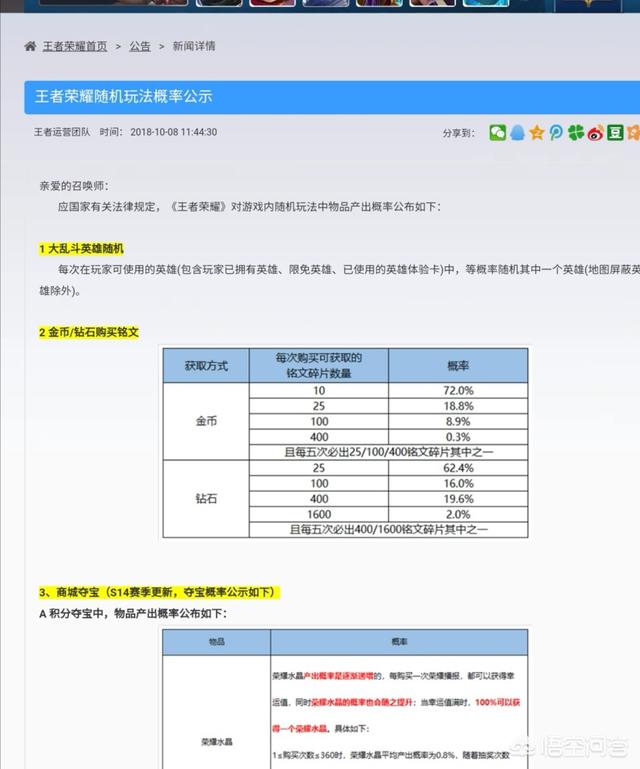Image resolution: width=640 pixels, height=769 pixels.
Task: Share to Tencent Weibo blue icon
Action: click(556, 132)
